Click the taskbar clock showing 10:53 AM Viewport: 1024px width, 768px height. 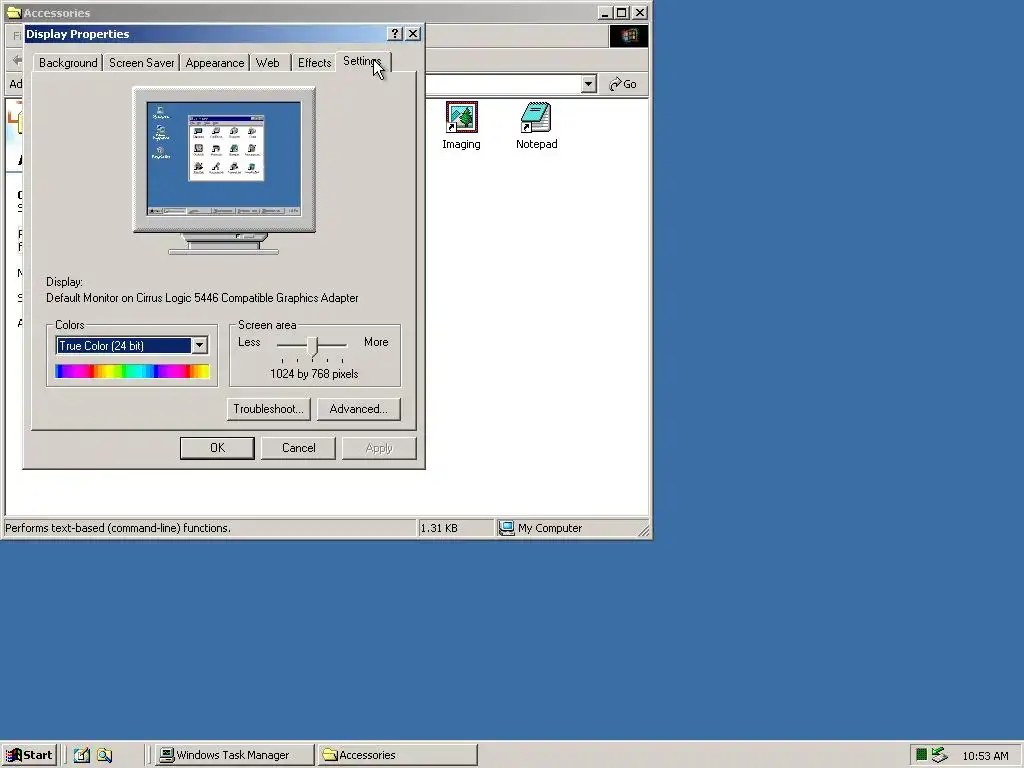click(985, 756)
